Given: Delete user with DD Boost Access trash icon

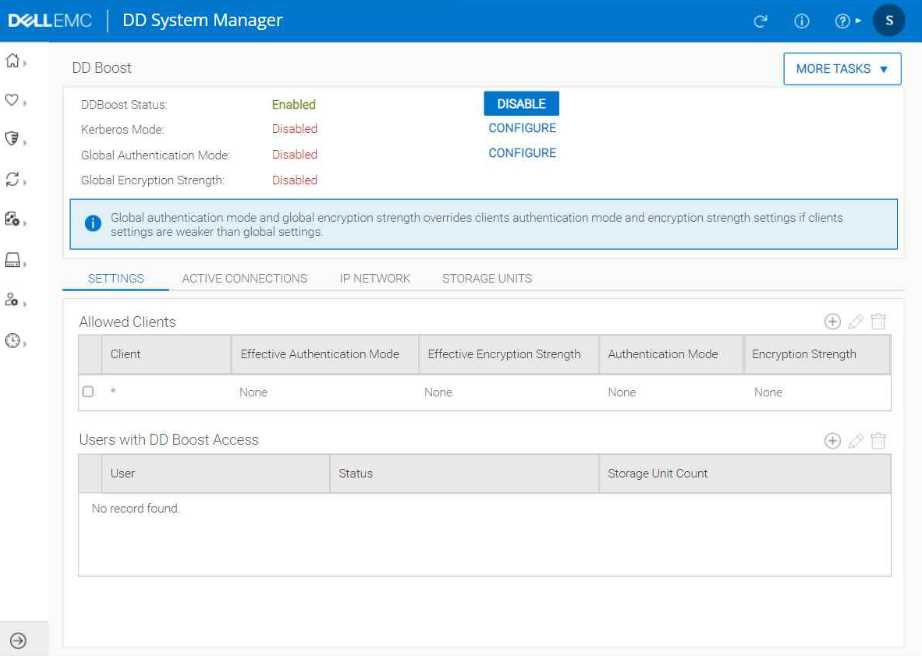Looking at the screenshot, I should click(878, 441).
